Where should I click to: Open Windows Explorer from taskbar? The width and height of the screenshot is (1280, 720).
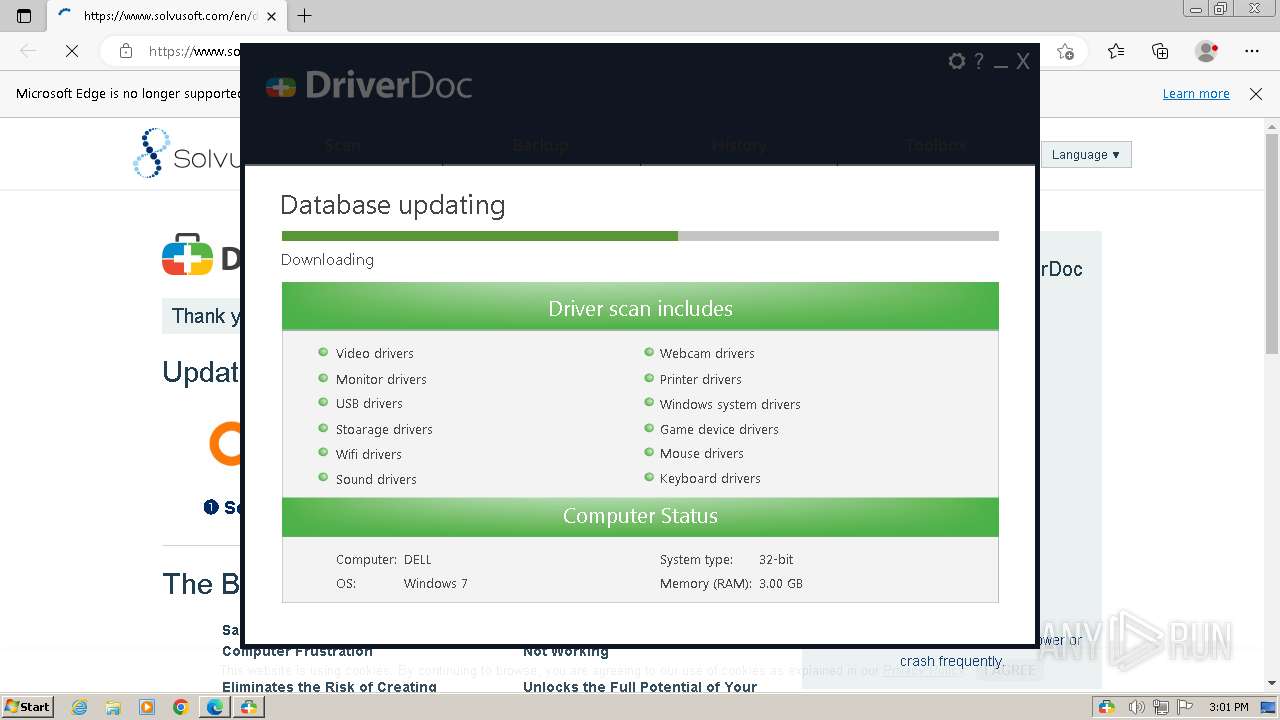113,707
